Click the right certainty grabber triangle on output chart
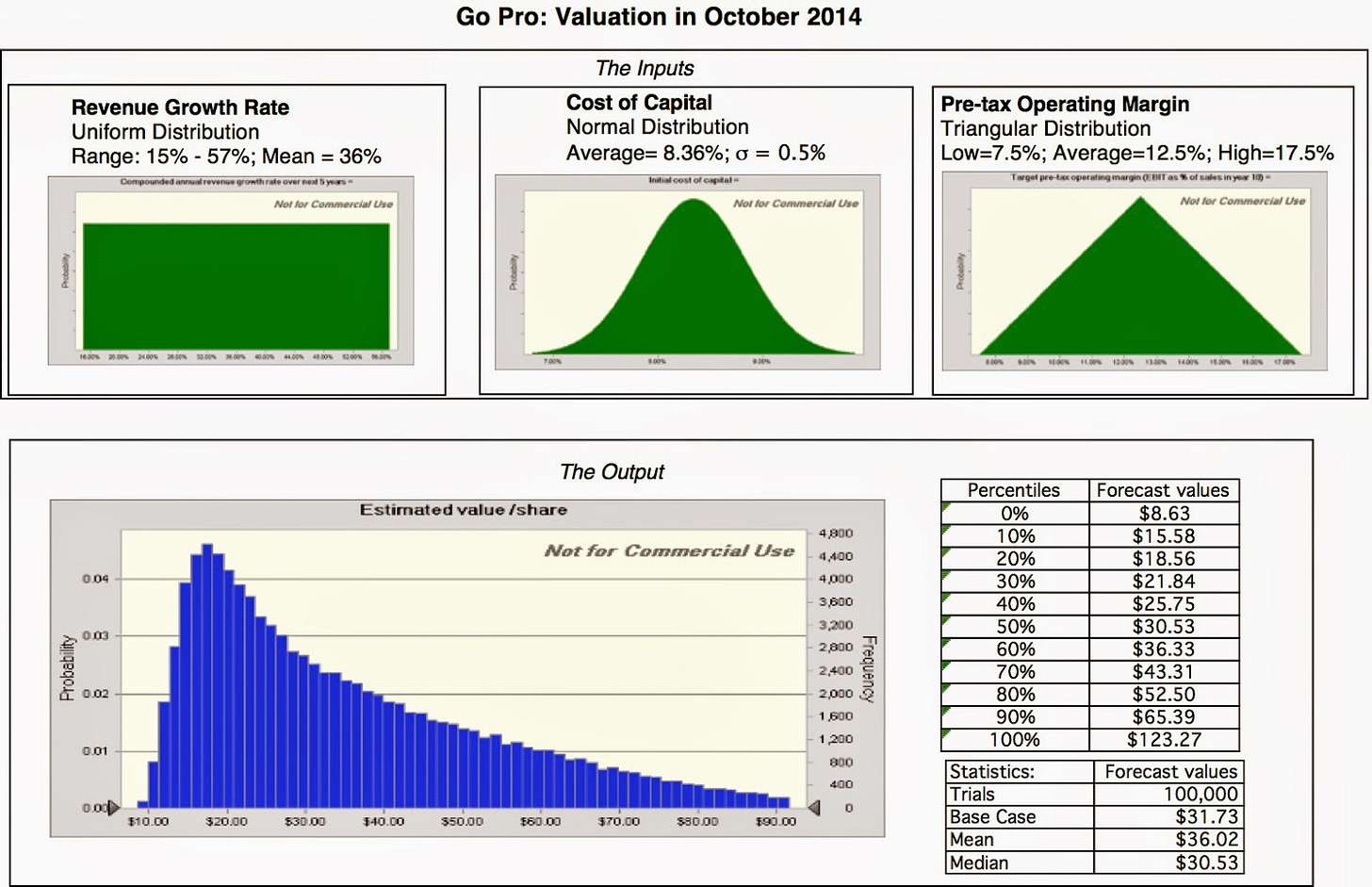This screenshot has height=887, width=1372. tap(814, 807)
